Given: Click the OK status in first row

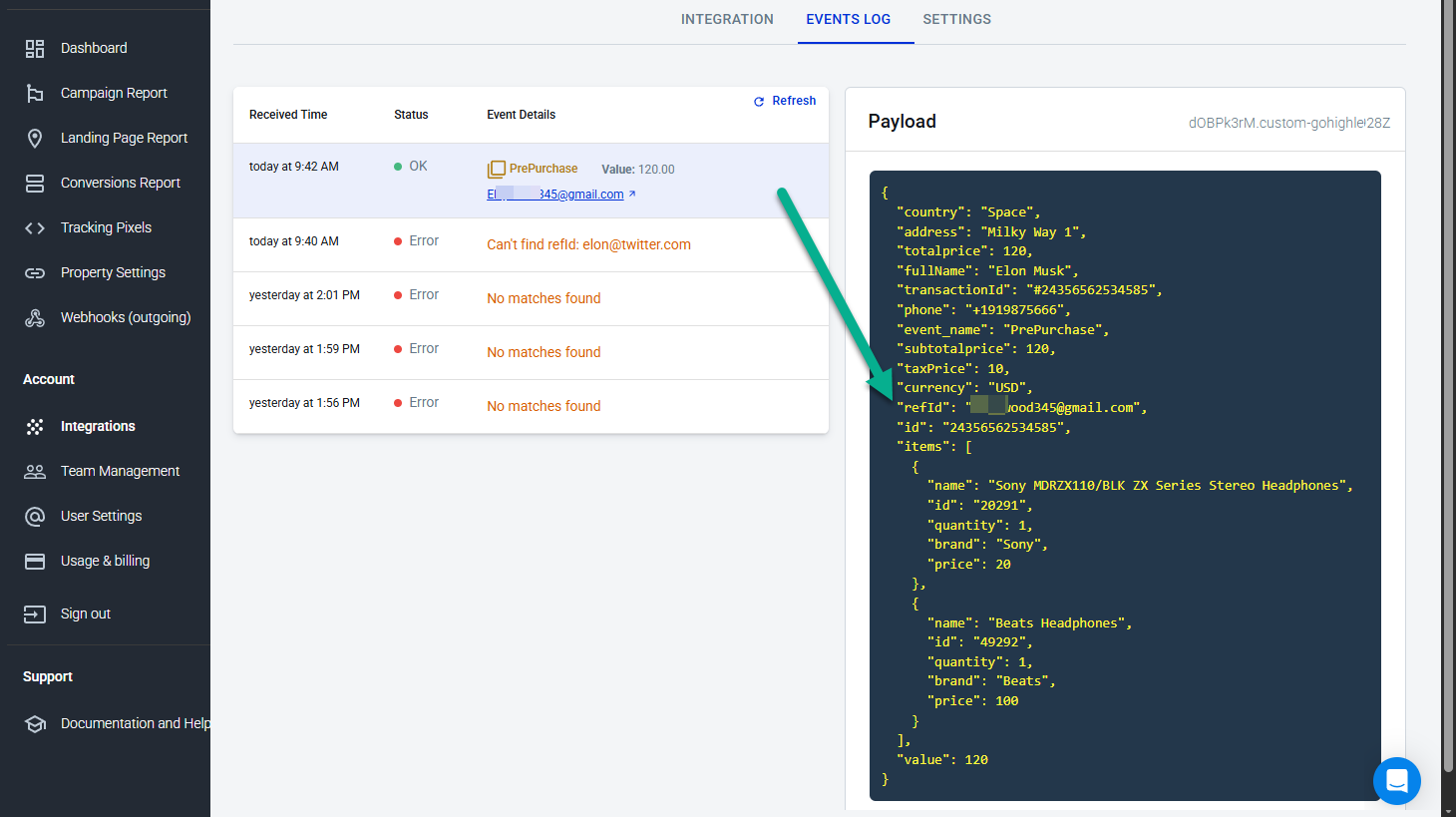Looking at the screenshot, I should (411, 167).
